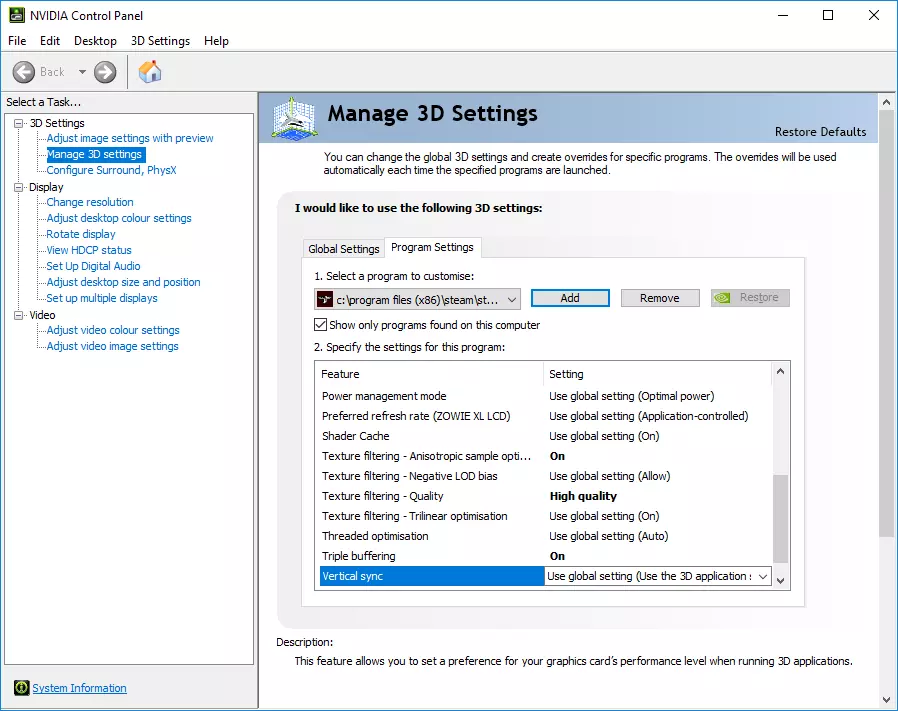Select Texture filtering - Quality row

click(546, 496)
